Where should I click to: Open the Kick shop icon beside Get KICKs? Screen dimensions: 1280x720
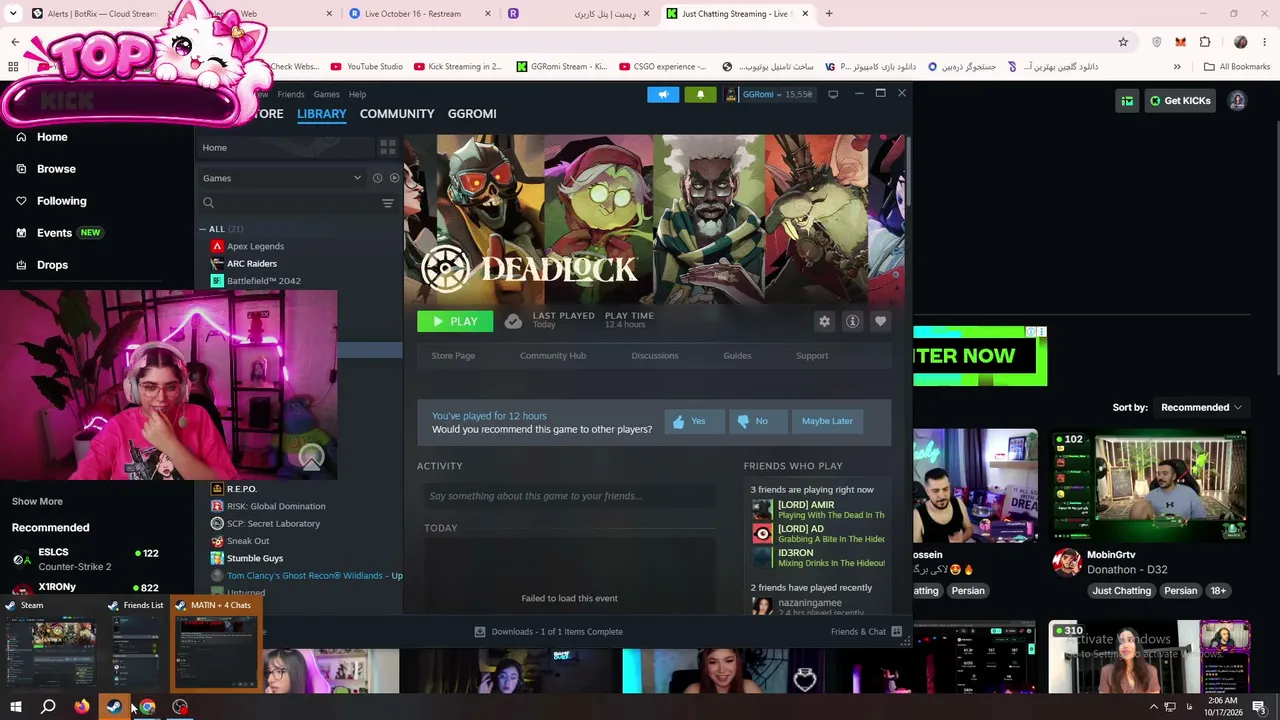pyautogui.click(x=1127, y=101)
